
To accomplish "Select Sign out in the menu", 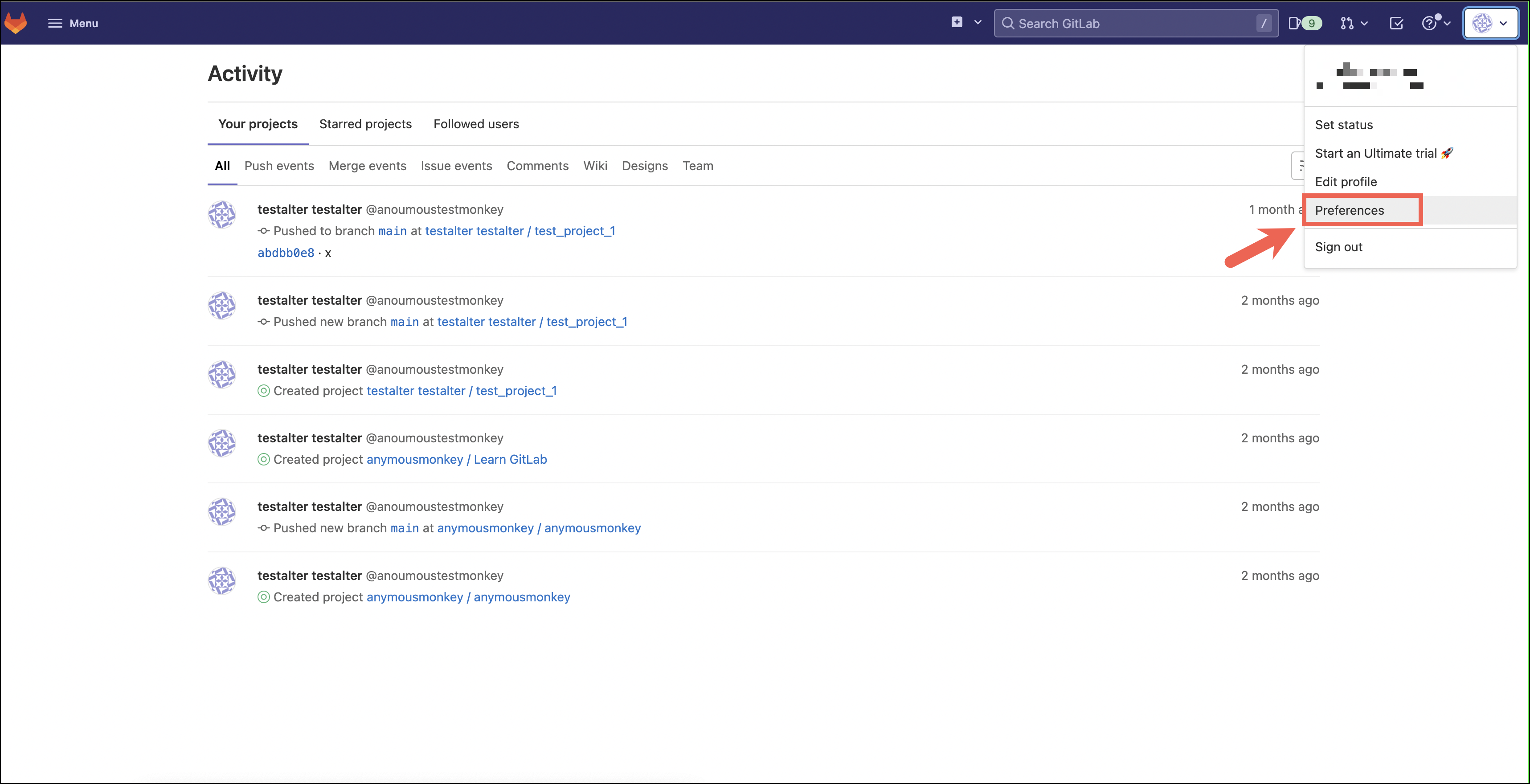I will [1339, 246].
